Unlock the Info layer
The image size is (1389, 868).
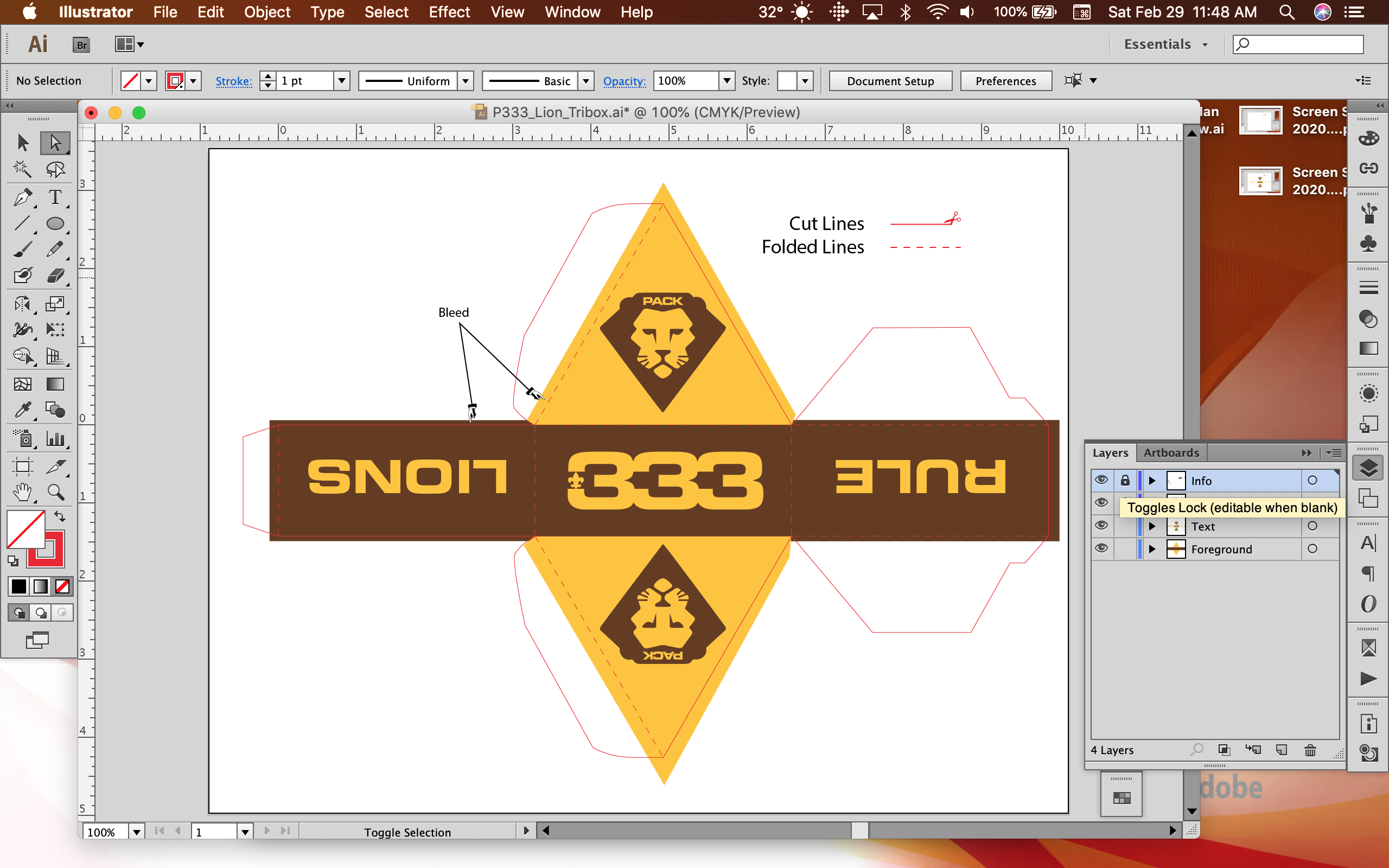1125,481
